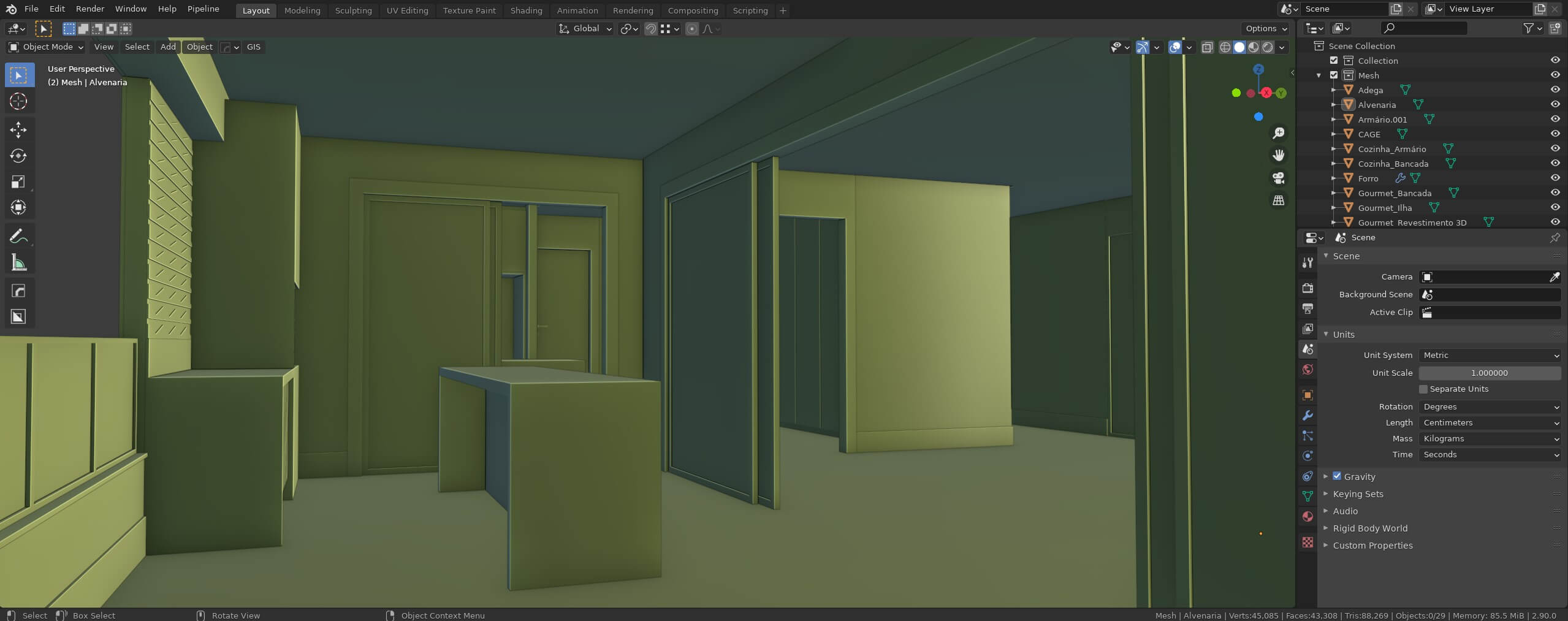The width and height of the screenshot is (1568, 621).
Task: Open the Mass units dropdown
Action: tap(1490, 439)
